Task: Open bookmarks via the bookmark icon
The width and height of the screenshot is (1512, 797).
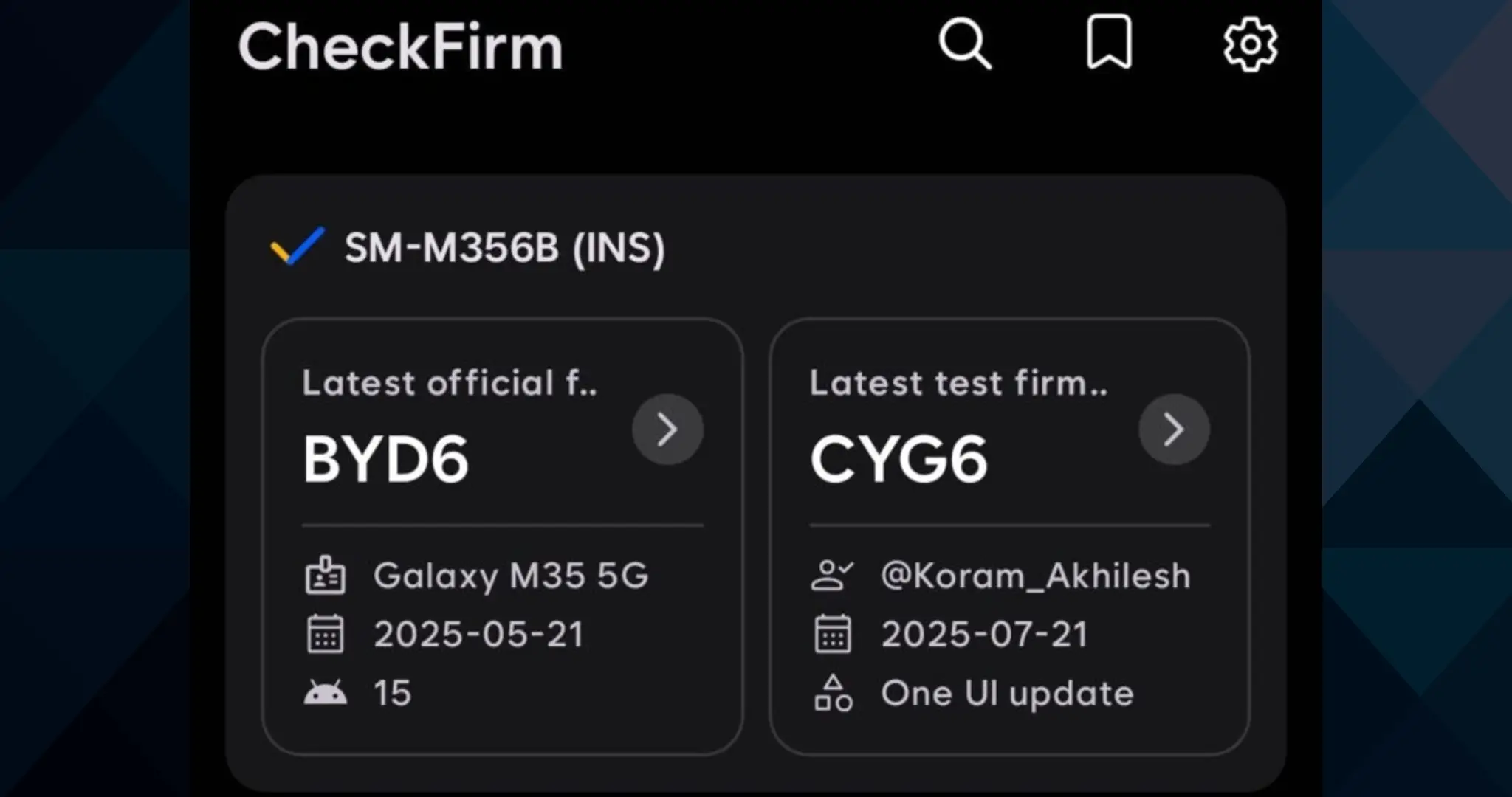Action: tap(1109, 42)
